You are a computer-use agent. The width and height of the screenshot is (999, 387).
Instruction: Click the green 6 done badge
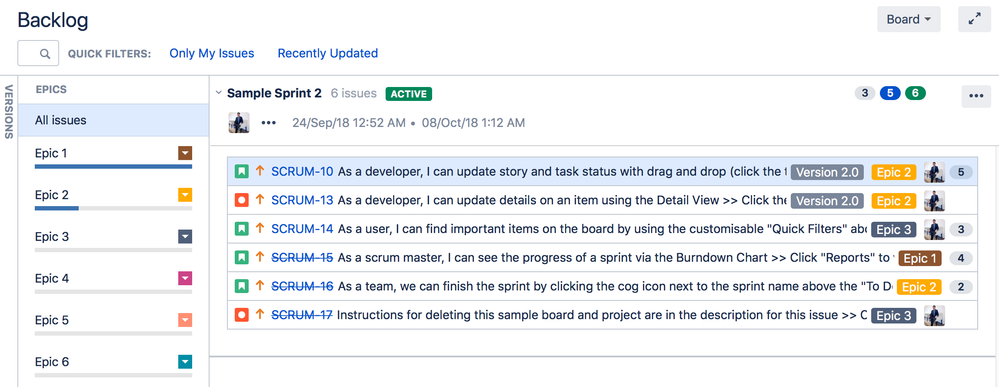point(915,94)
